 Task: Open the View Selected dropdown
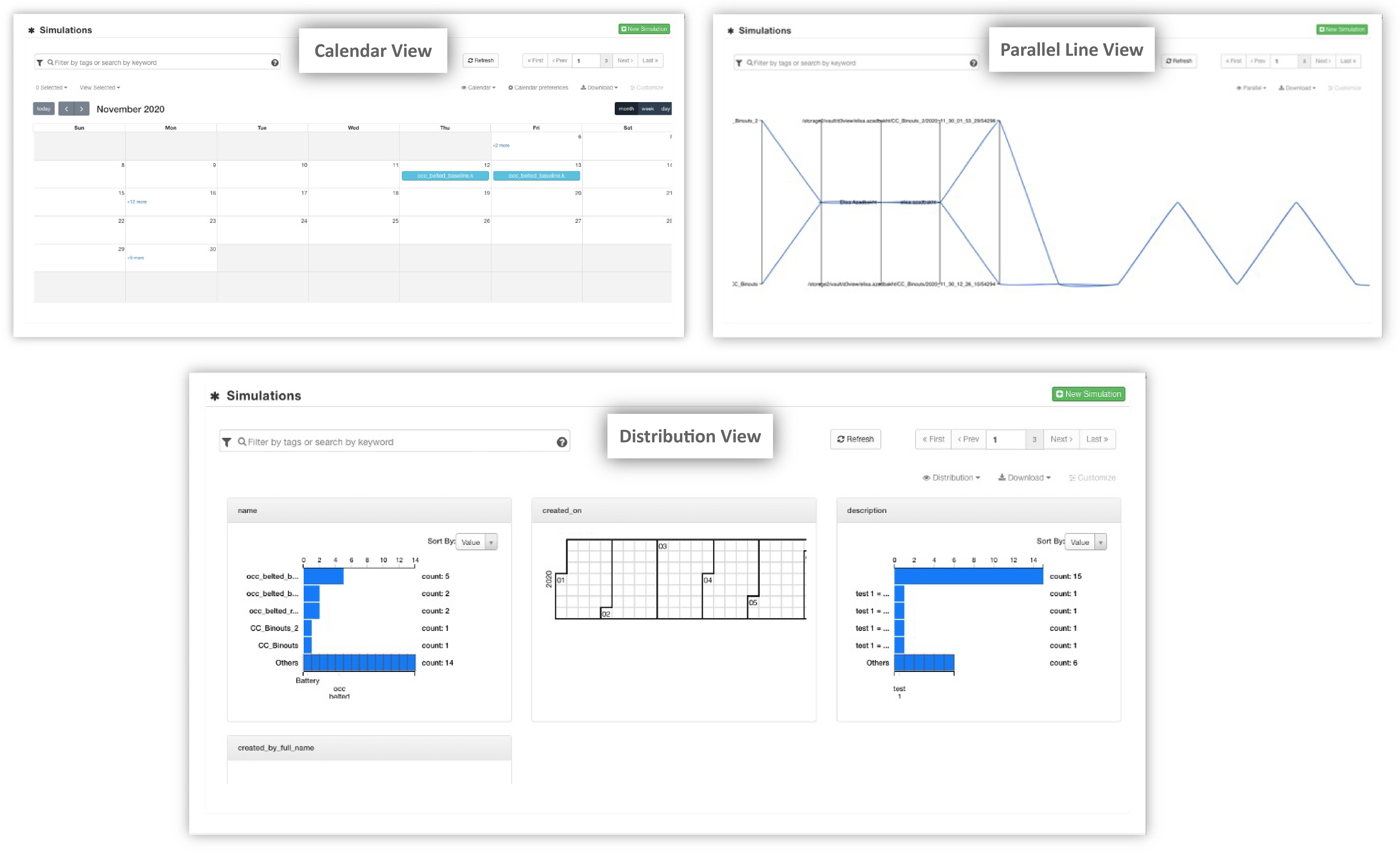point(100,88)
